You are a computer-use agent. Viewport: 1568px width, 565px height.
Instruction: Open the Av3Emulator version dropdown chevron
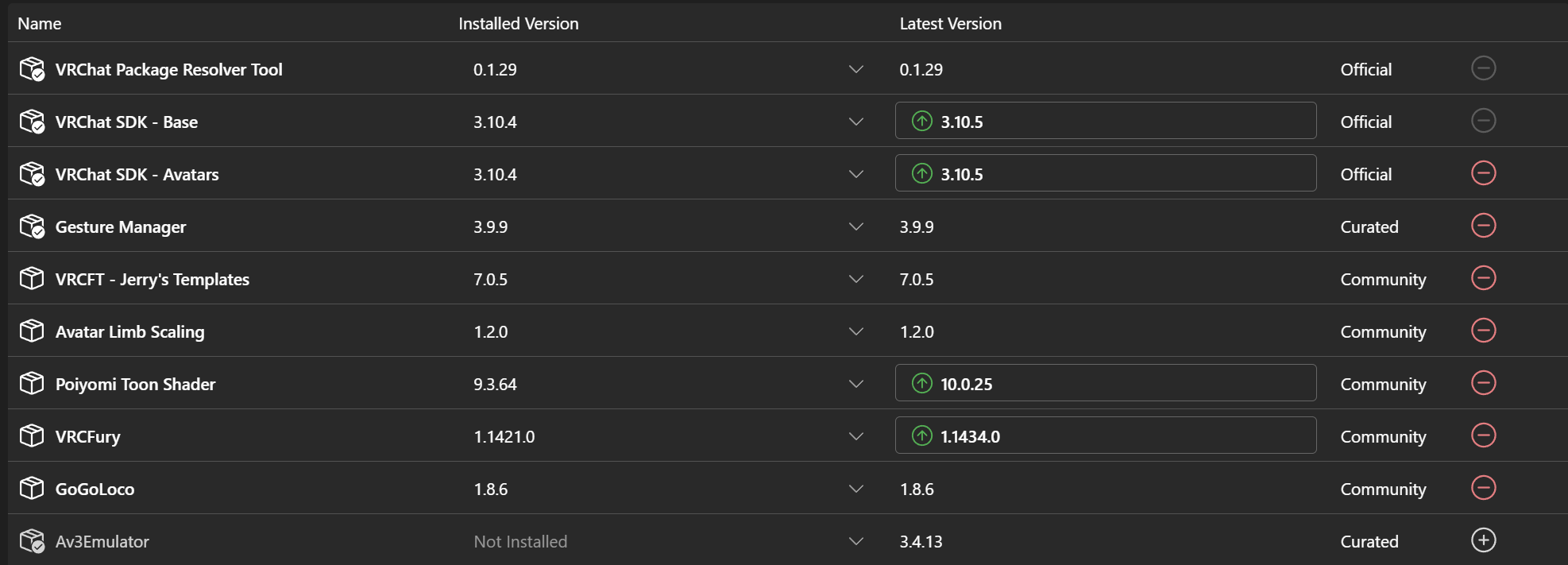pyautogui.click(x=855, y=541)
